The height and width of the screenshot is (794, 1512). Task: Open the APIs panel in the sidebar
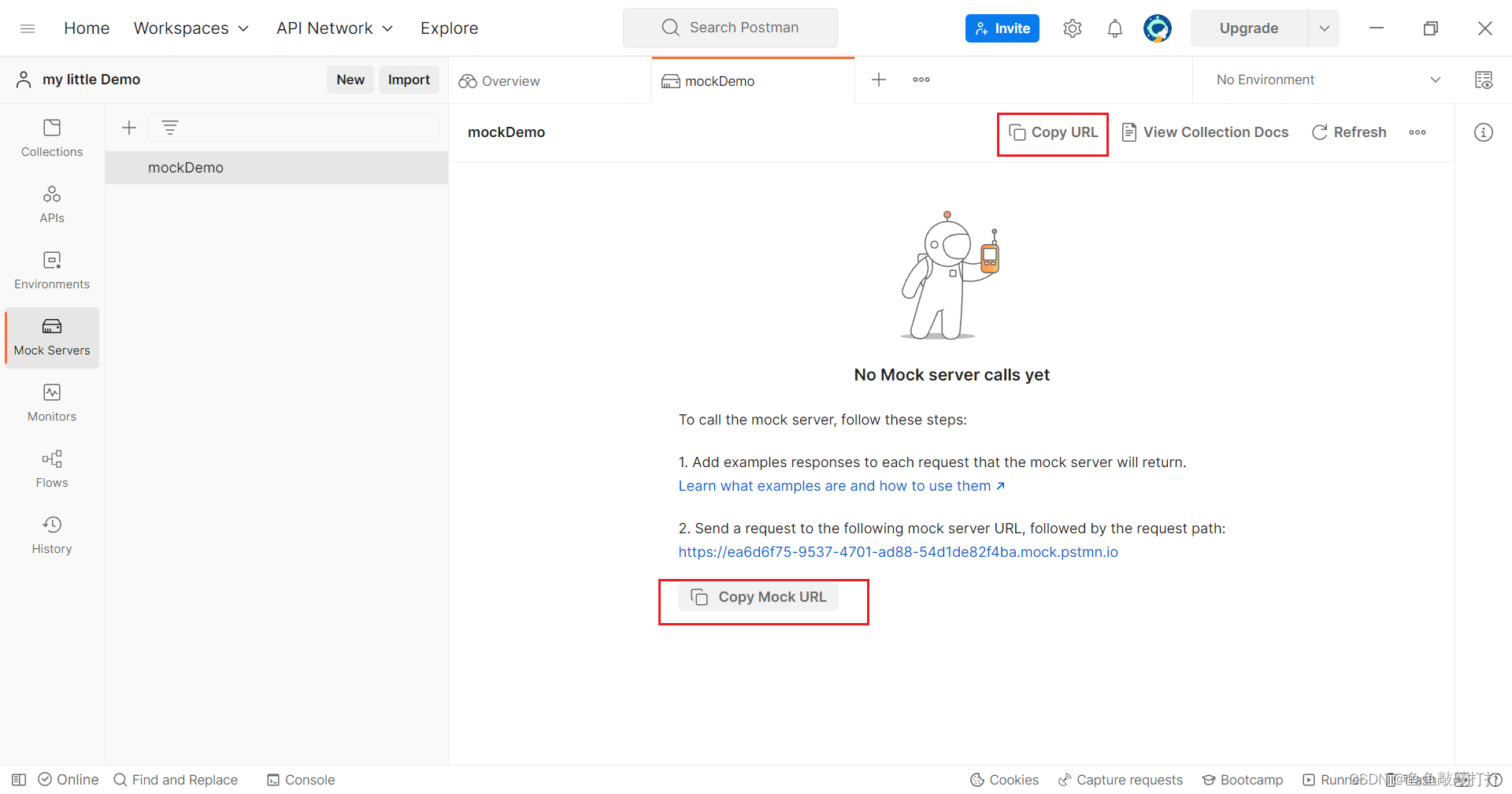[51, 203]
